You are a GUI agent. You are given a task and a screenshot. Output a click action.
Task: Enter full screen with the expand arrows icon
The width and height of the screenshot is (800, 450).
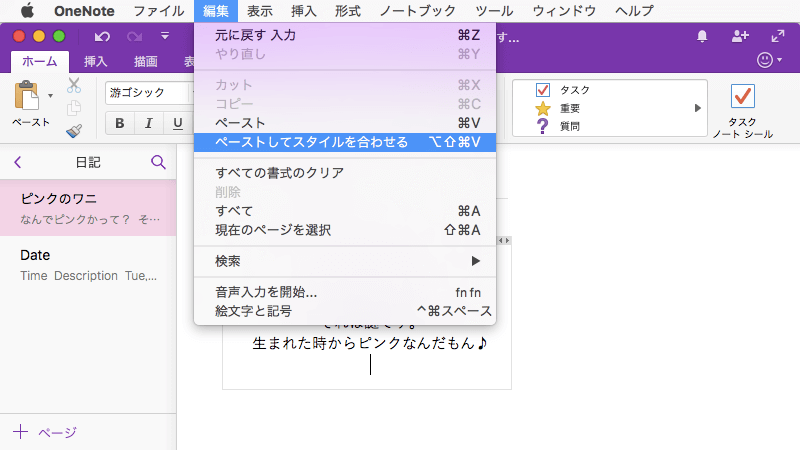[x=778, y=36]
